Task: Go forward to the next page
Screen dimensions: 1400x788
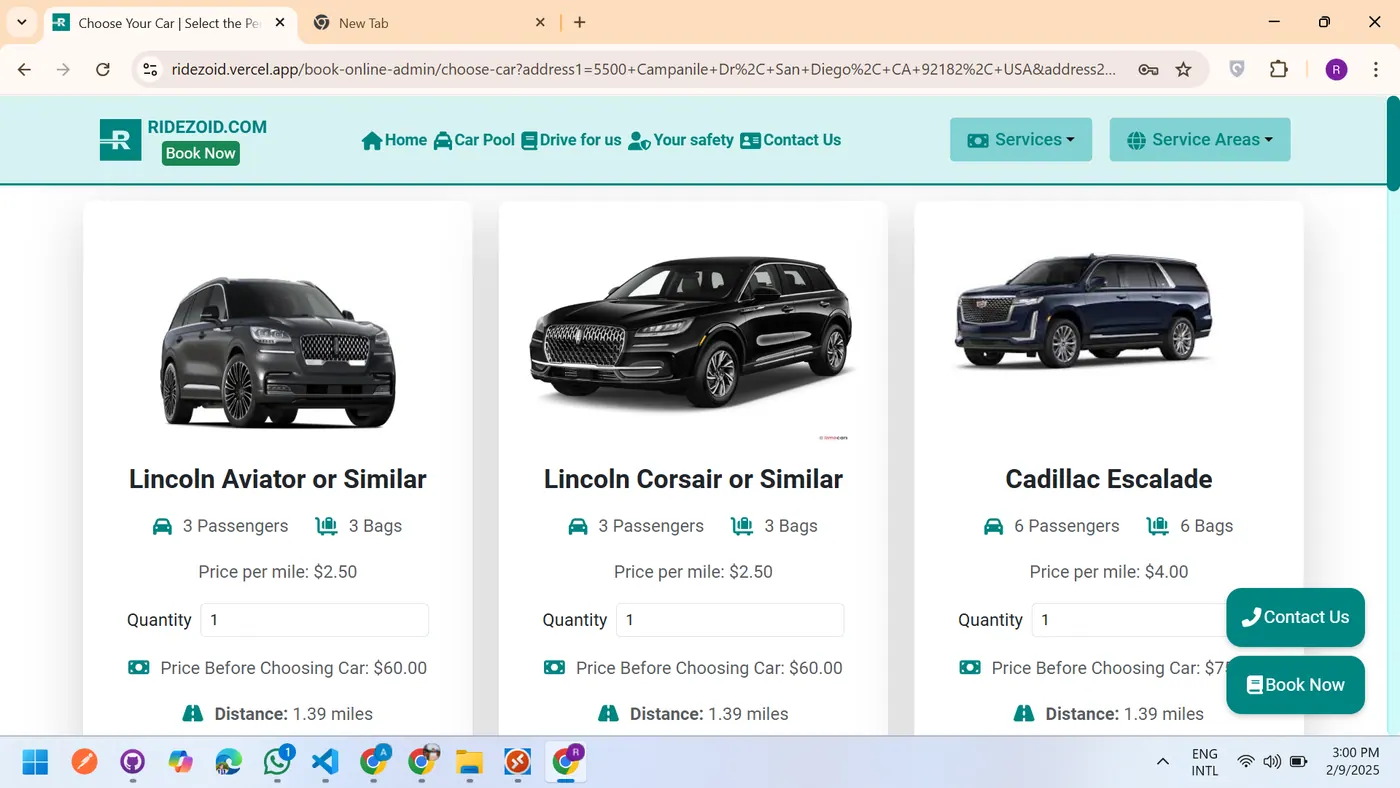Action: [x=63, y=69]
